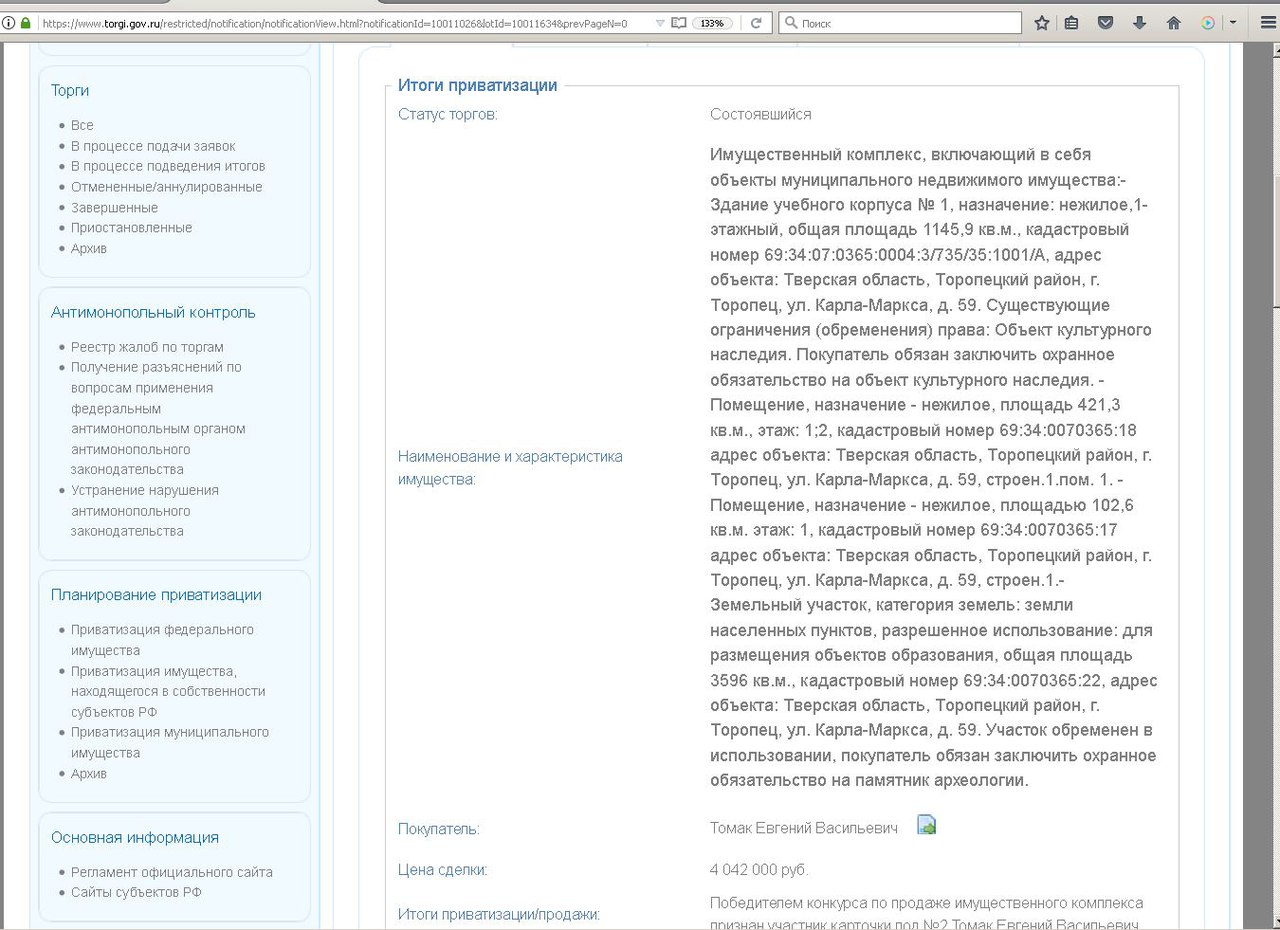Click the price value '4 042 000 руб.'

pos(759,870)
